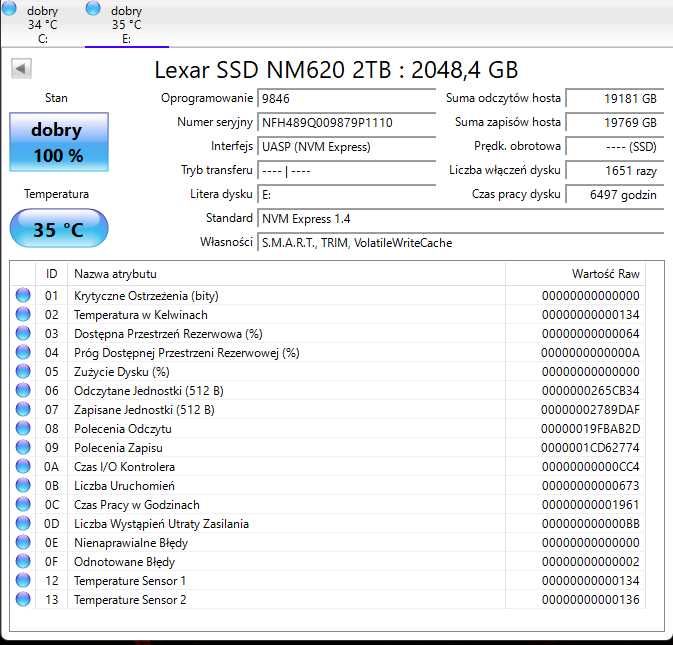This screenshot has height=645, width=673.
Task: Click the interface field UASP (NVM Express)
Action: (x=346, y=146)
